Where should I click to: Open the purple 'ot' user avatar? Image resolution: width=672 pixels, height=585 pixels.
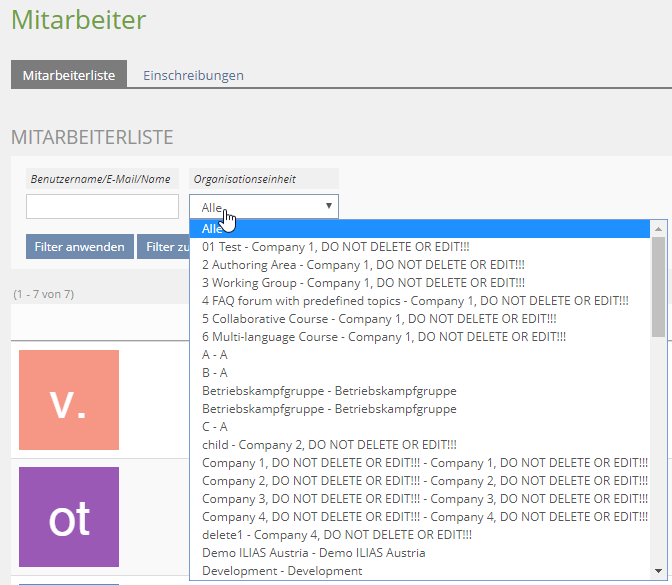click(x=69, y=517)
